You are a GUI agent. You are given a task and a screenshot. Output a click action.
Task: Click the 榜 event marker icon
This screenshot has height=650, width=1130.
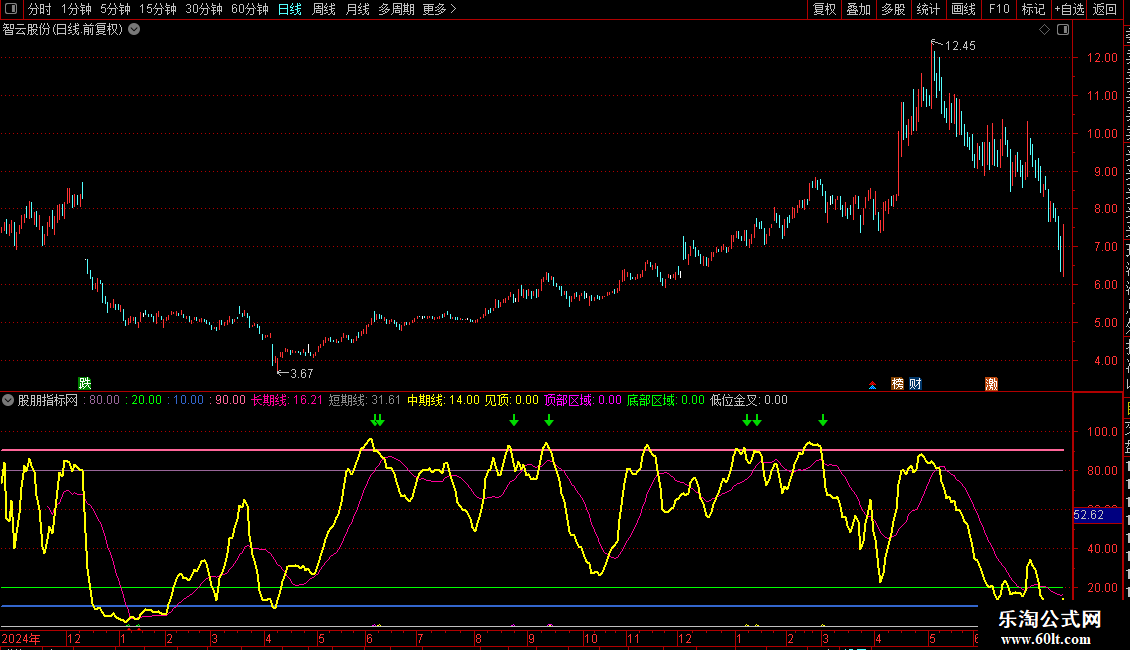coord(897,383)
